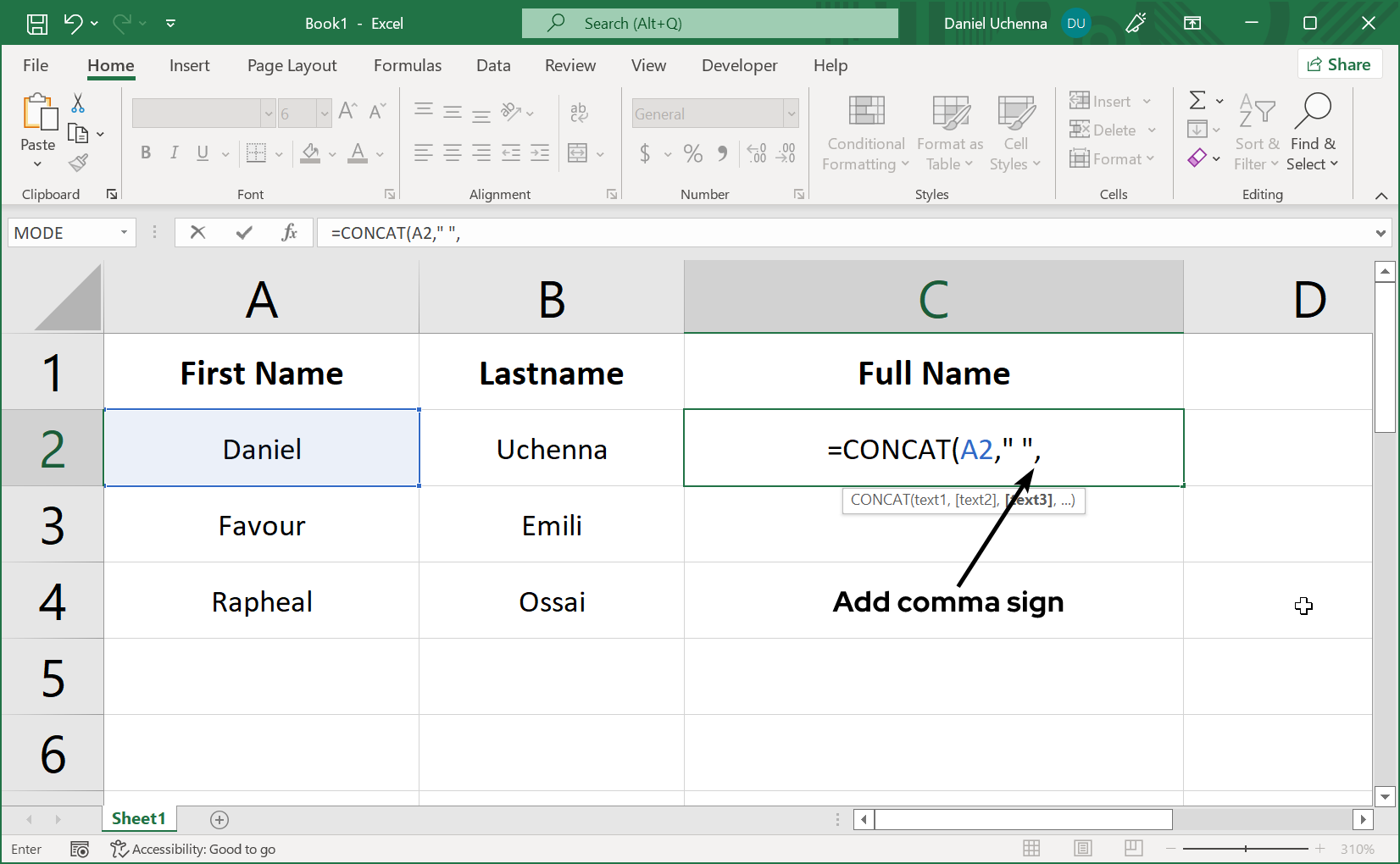Apply bold formatting
This screenshot has height=864, width=1400.
click(x=145, y=153)
